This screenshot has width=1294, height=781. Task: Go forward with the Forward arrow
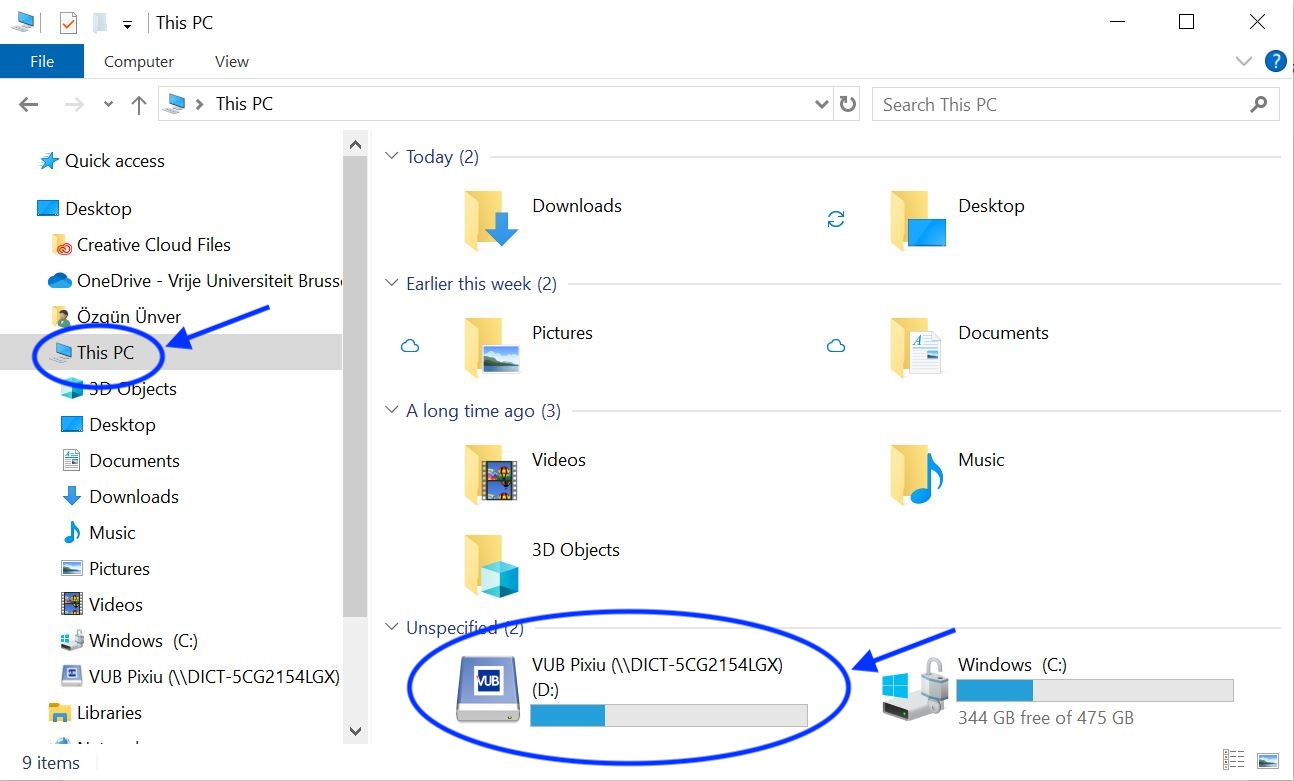pyautogui.click(x=74, y=104)
